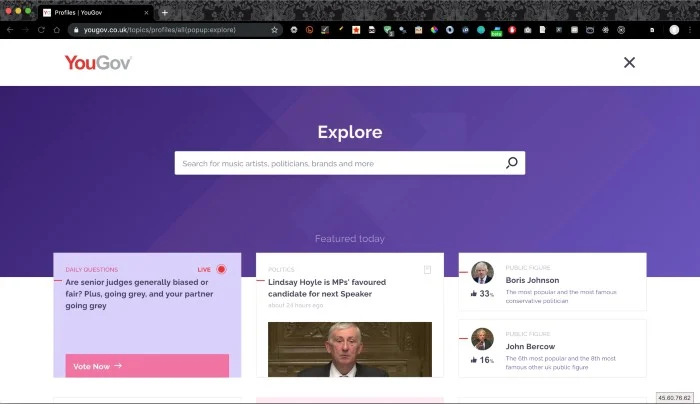Viewport: 700px width, 404px height.
Task: Click John Bercow's description text
Action: tap(560, 362)
